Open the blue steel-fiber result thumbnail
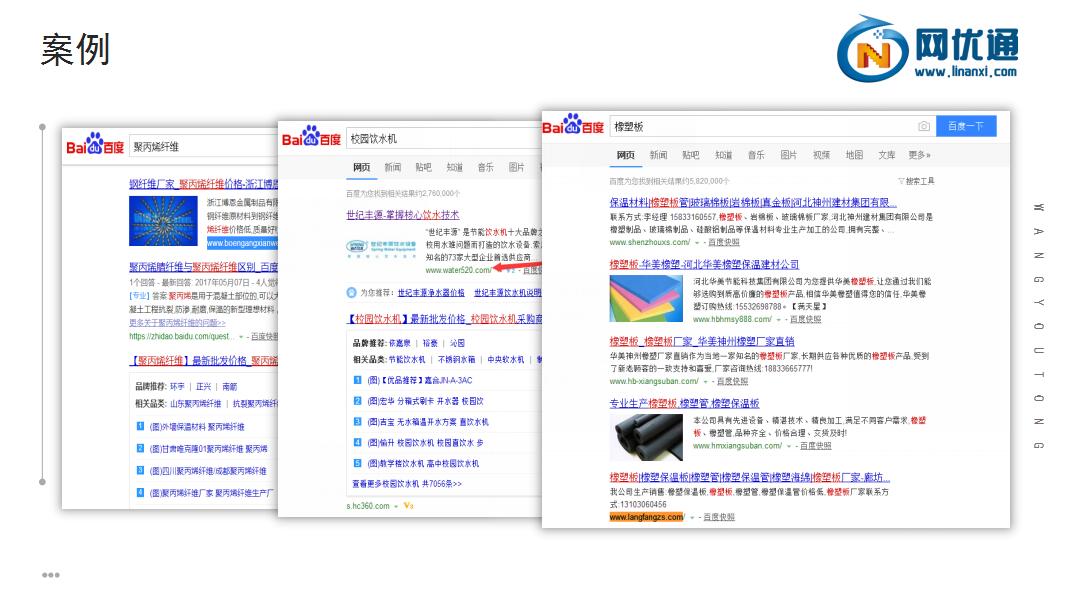 pos(163,221)
